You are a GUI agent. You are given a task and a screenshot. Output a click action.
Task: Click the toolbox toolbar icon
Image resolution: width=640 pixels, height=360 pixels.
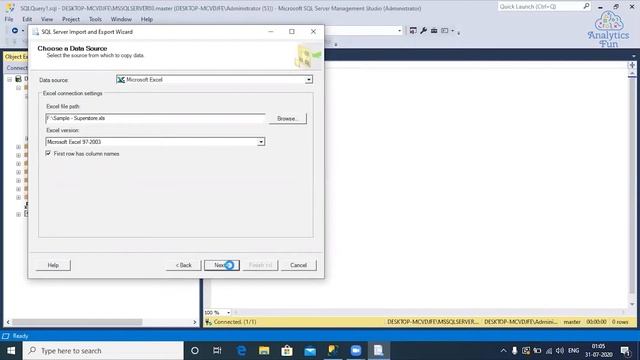click(x=434, y=31)
